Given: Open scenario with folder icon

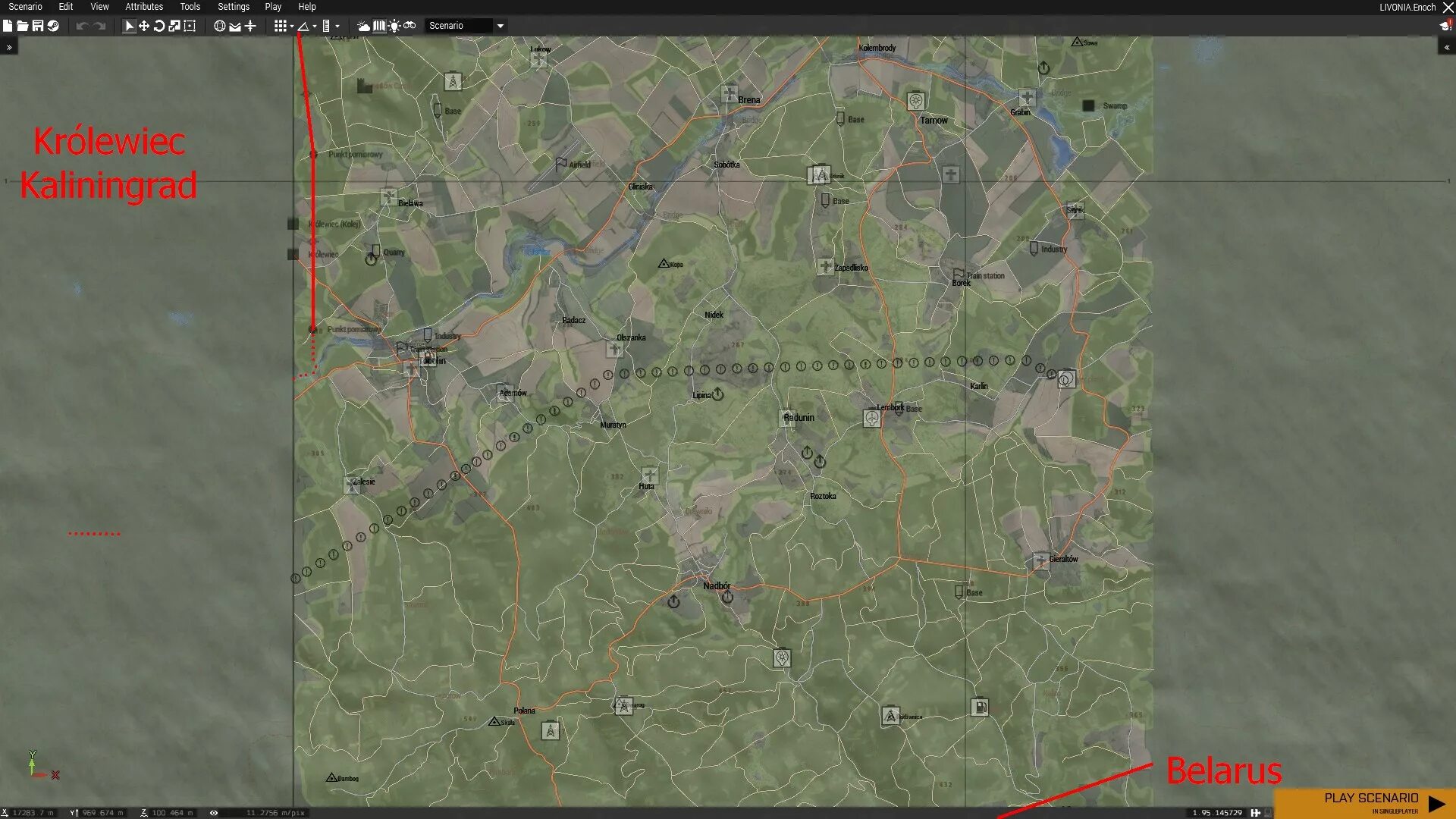Looking at the screenshot, I should click(23, 26).
